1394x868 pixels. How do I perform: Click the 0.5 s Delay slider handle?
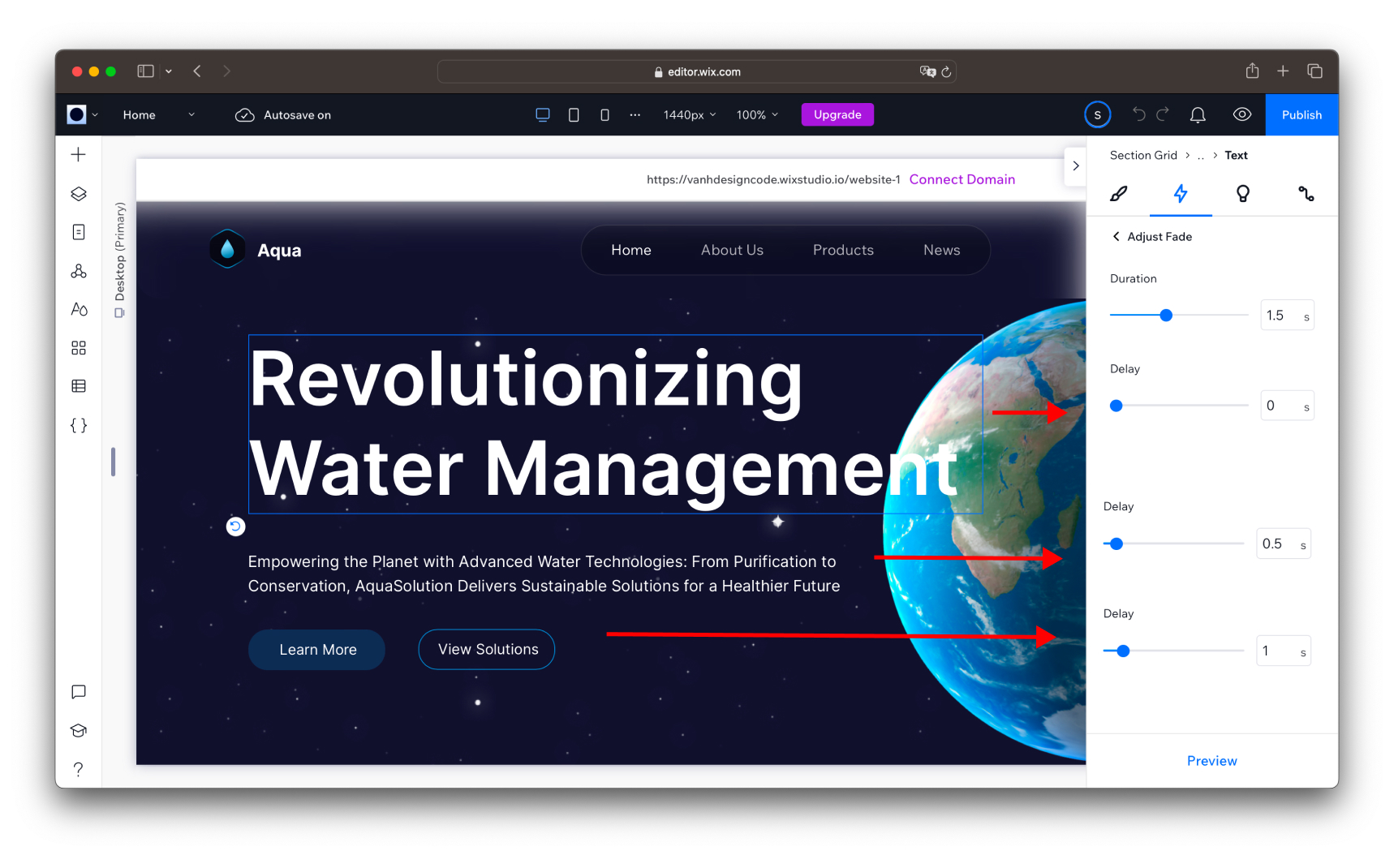pos(1116,544)
